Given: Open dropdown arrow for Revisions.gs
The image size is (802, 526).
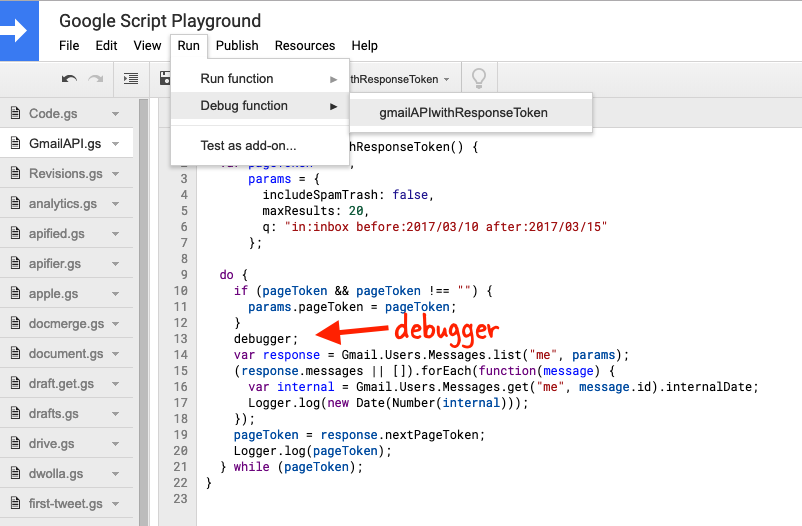Looking at the screenshot, I should coord(116,174).
